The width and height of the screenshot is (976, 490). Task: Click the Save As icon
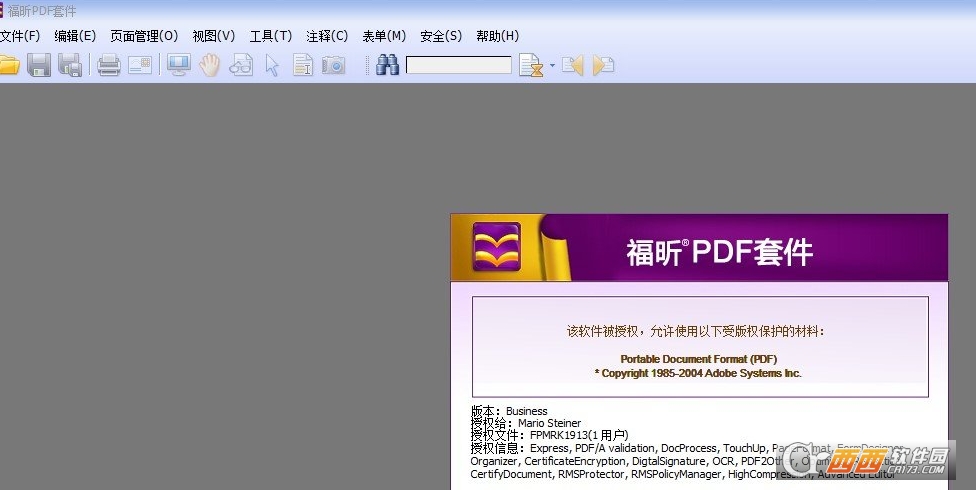70,66
